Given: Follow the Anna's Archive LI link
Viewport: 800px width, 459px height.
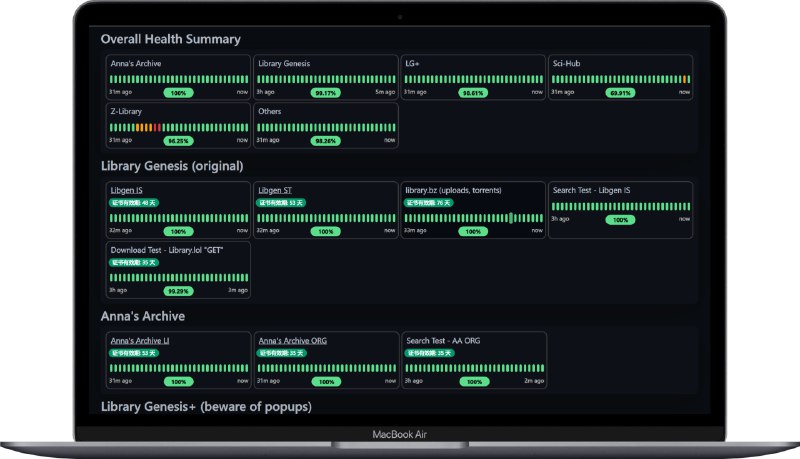Looking at the screenshot, I should tap(139, 341).
